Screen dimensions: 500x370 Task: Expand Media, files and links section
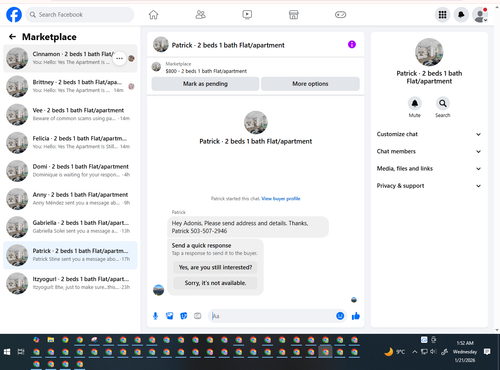tap(429, 169)
